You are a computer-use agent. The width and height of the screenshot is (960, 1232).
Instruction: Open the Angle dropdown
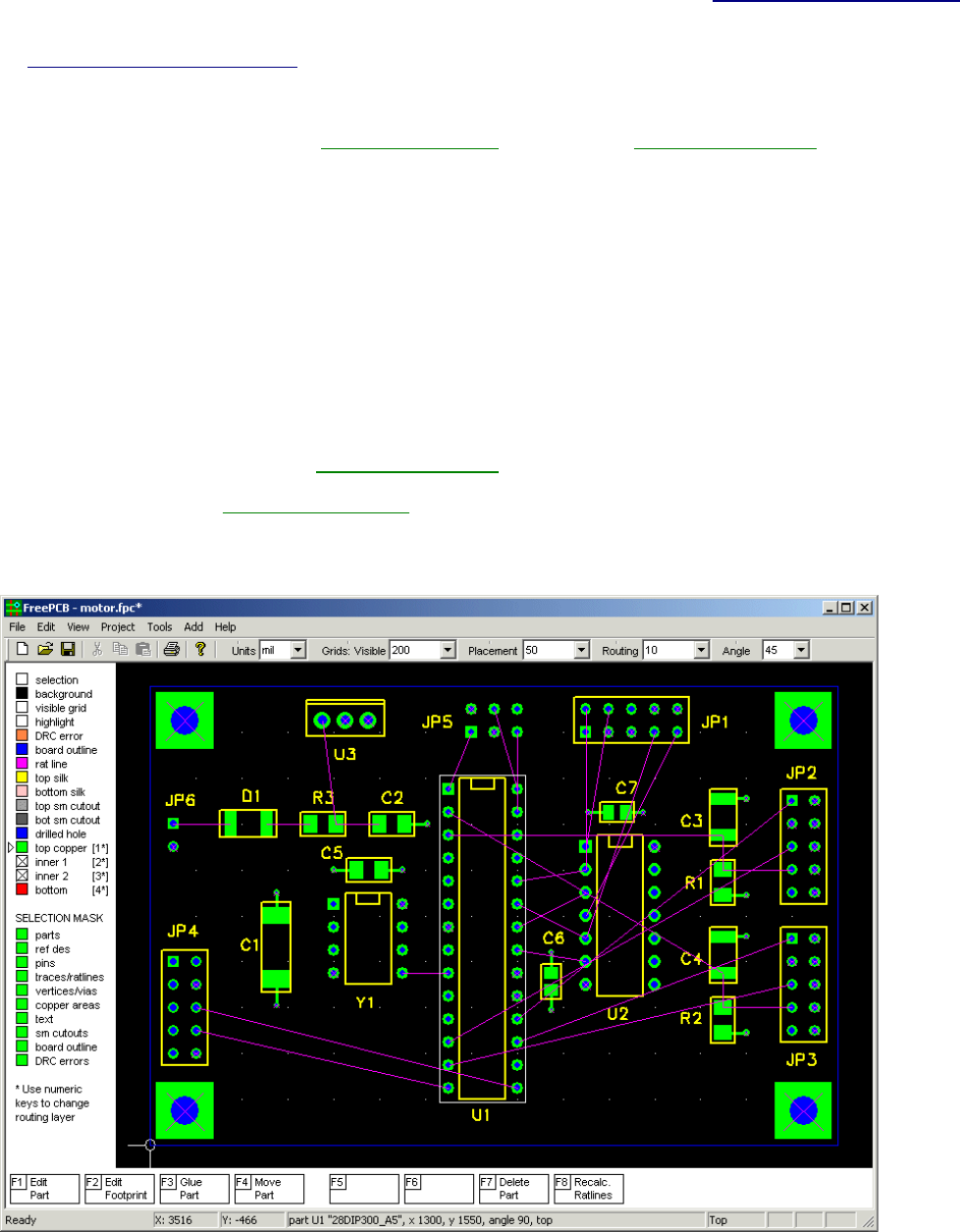[x=801, y=650]
